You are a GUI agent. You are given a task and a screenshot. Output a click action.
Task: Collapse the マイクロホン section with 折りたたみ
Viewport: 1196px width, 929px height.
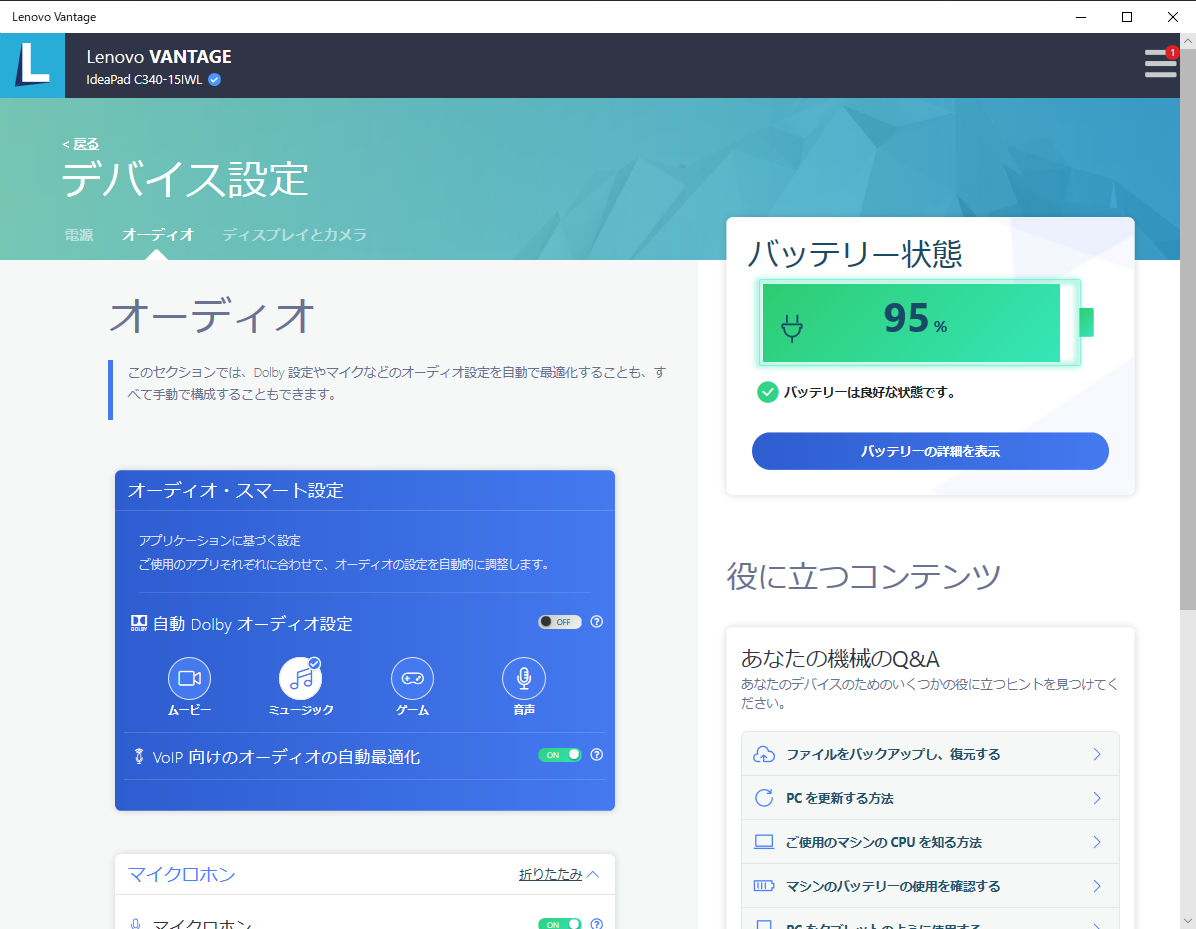click(x=559, y=874)
